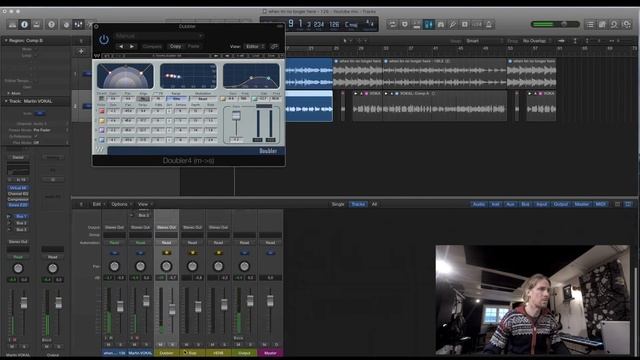640x360 pixels.
Task: Open the Library via the toolbar icon
Action: pos(13,24)
